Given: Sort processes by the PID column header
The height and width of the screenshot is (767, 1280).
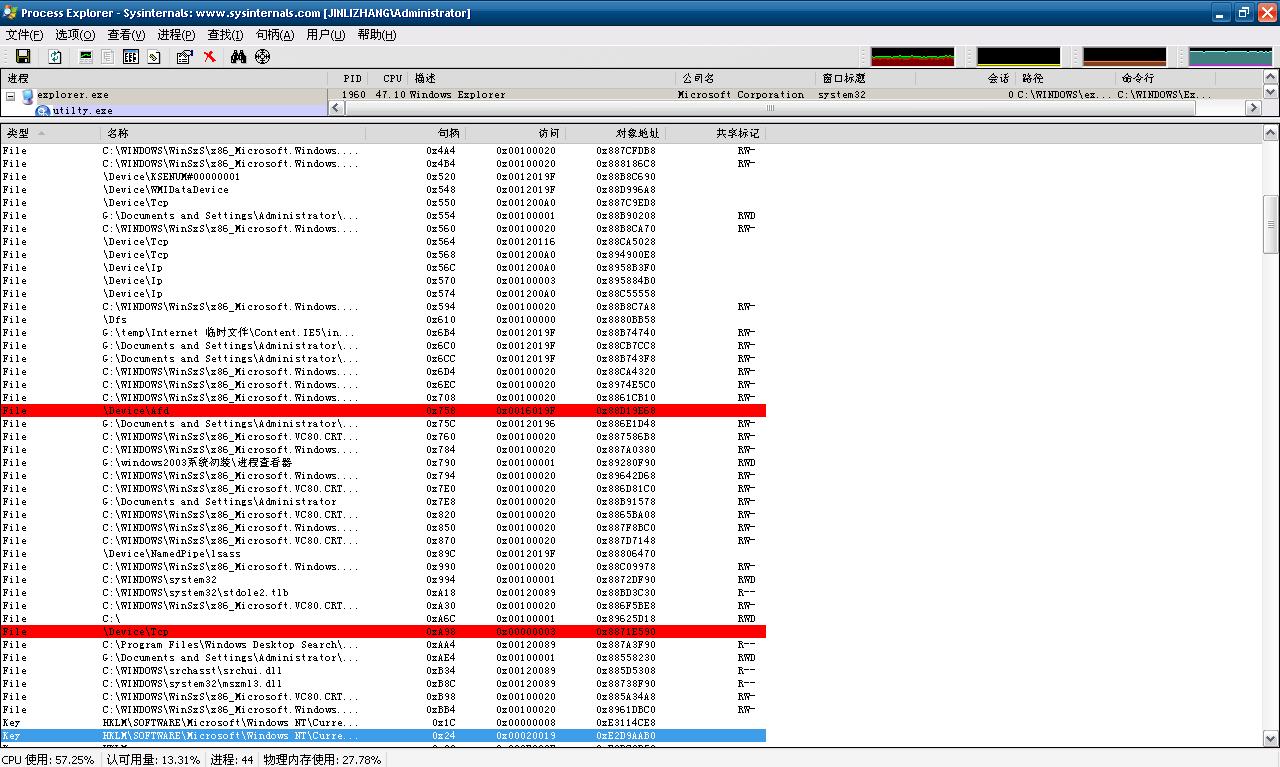Looking at the screenshot, I should click(x=348, y=78).
